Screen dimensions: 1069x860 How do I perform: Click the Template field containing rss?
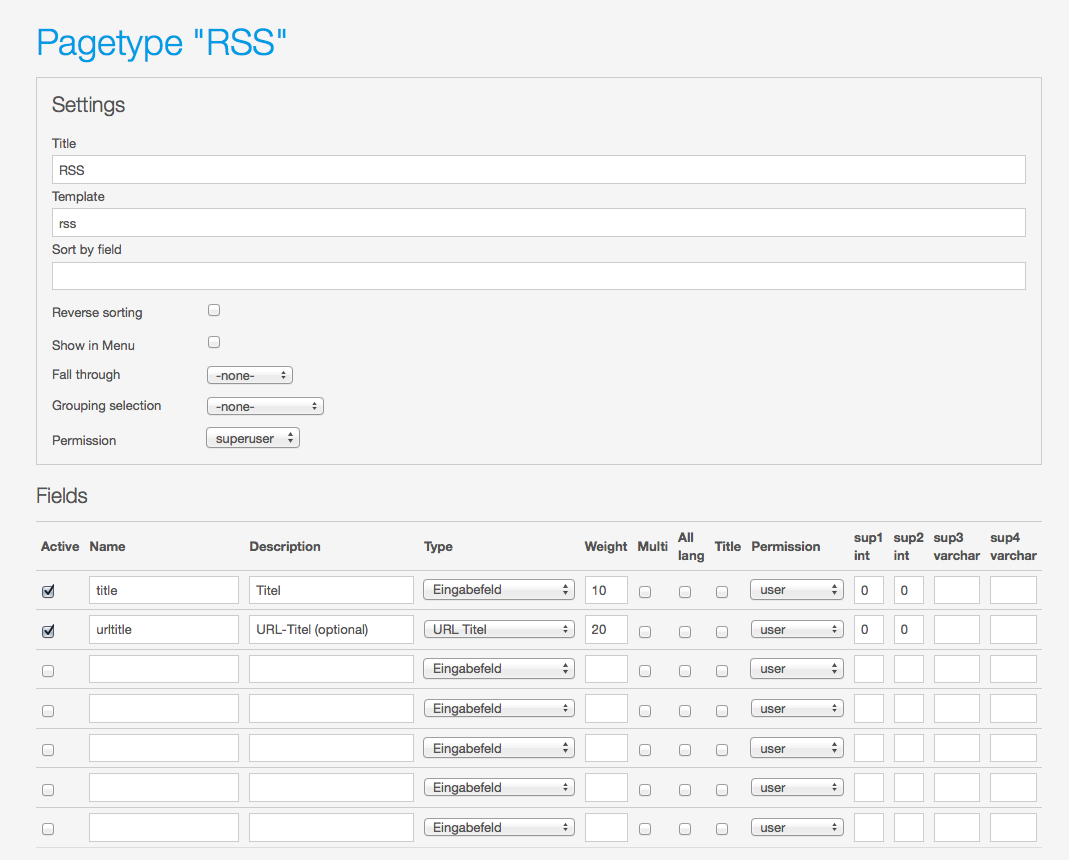click(538, 223)
